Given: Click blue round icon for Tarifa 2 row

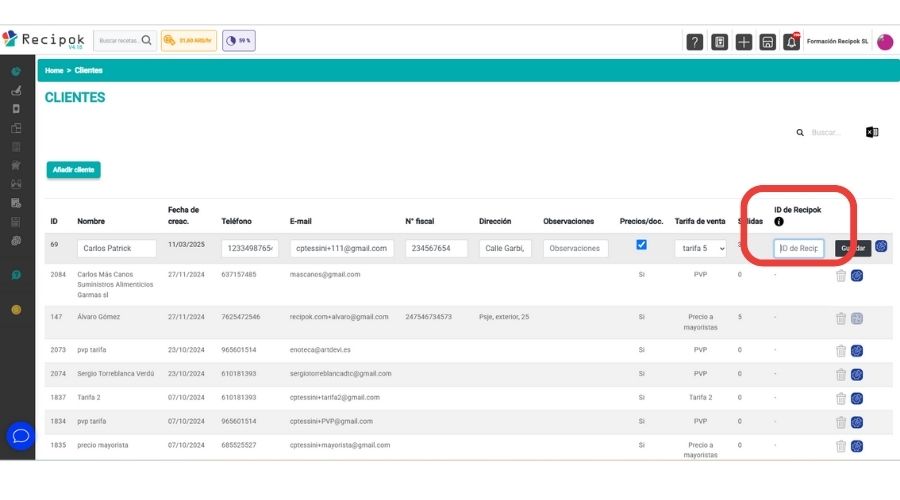Looking at the screenshot, I should pos(857,398).
